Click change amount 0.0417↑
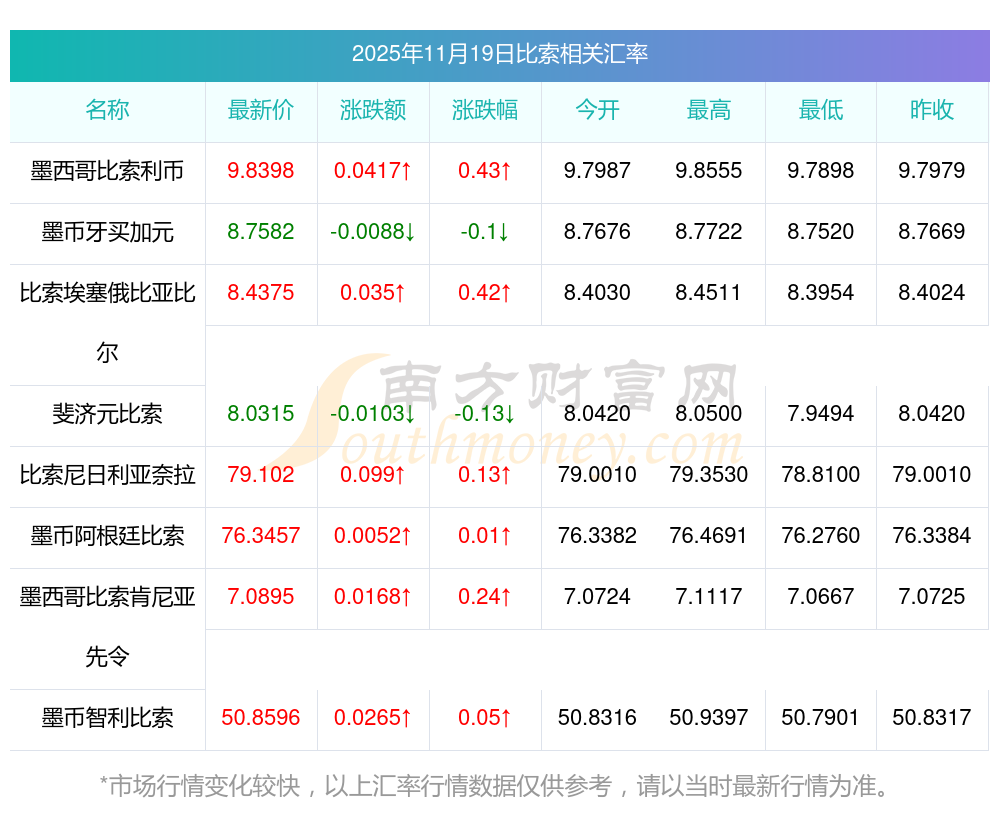 (x=372, y=171)
